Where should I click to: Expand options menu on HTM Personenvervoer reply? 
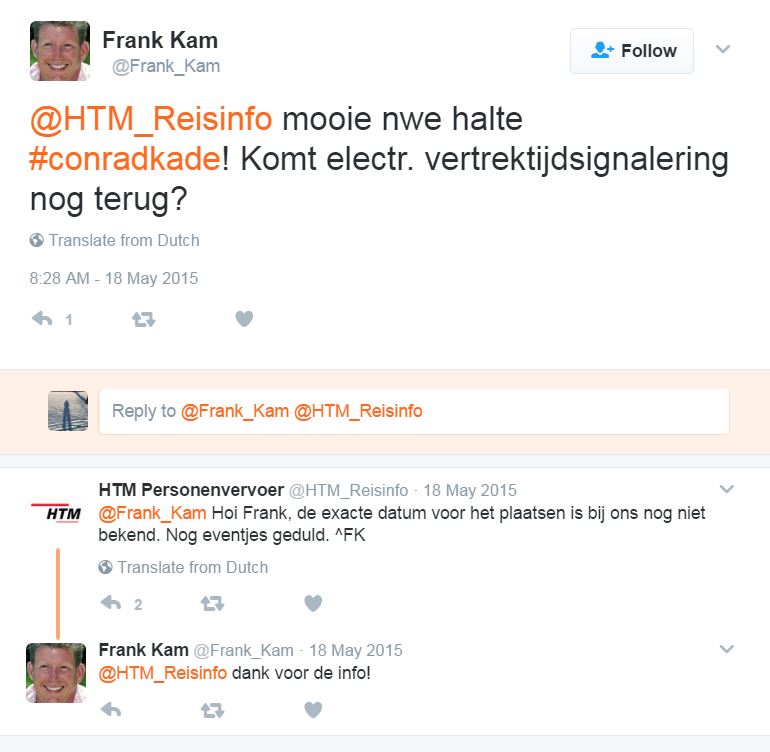(x=727, y=489)
